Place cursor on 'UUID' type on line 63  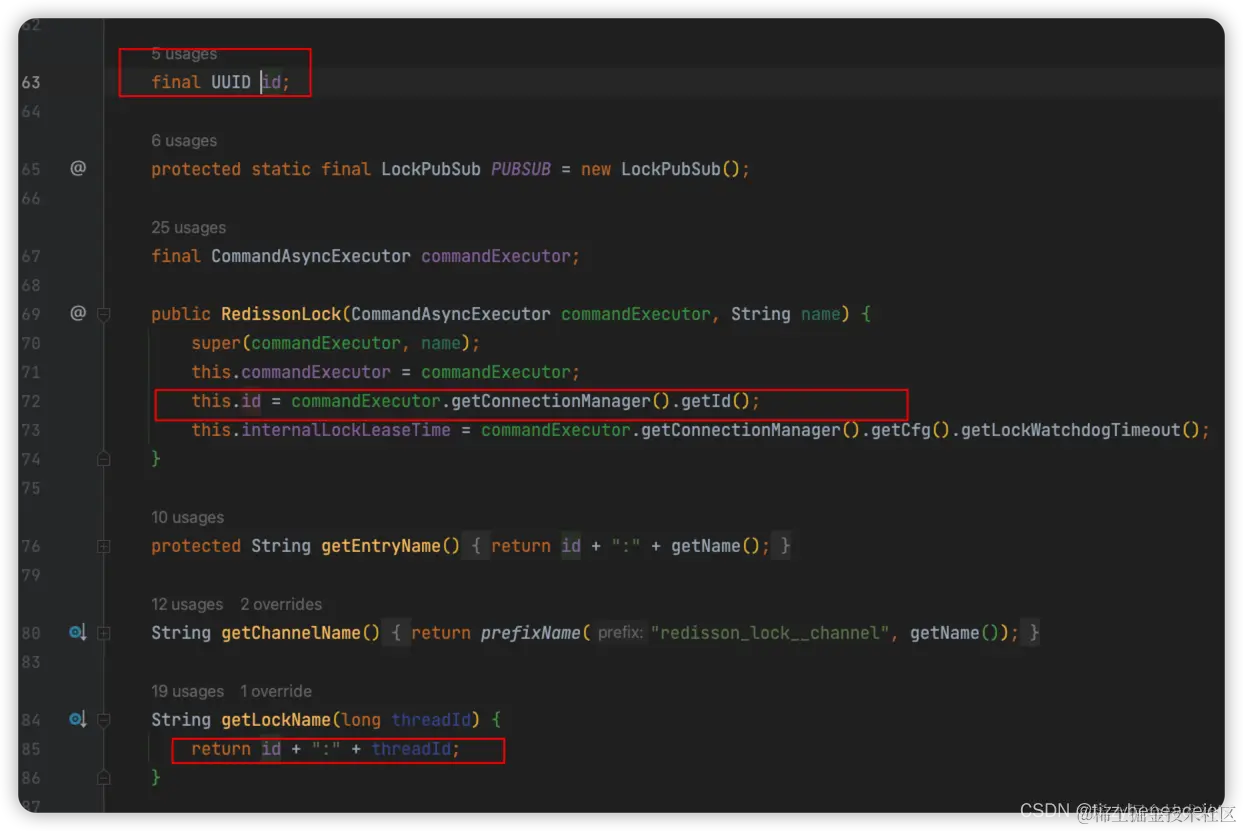[231, 82]
